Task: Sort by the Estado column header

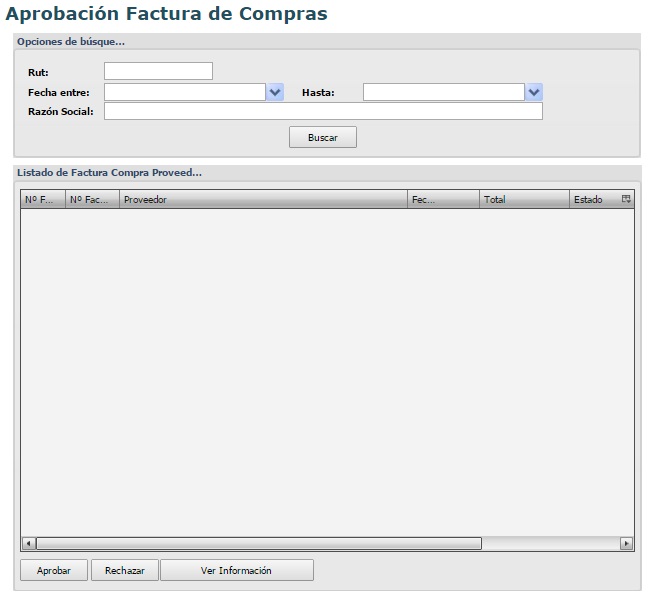Action: [x=595, y=199]
